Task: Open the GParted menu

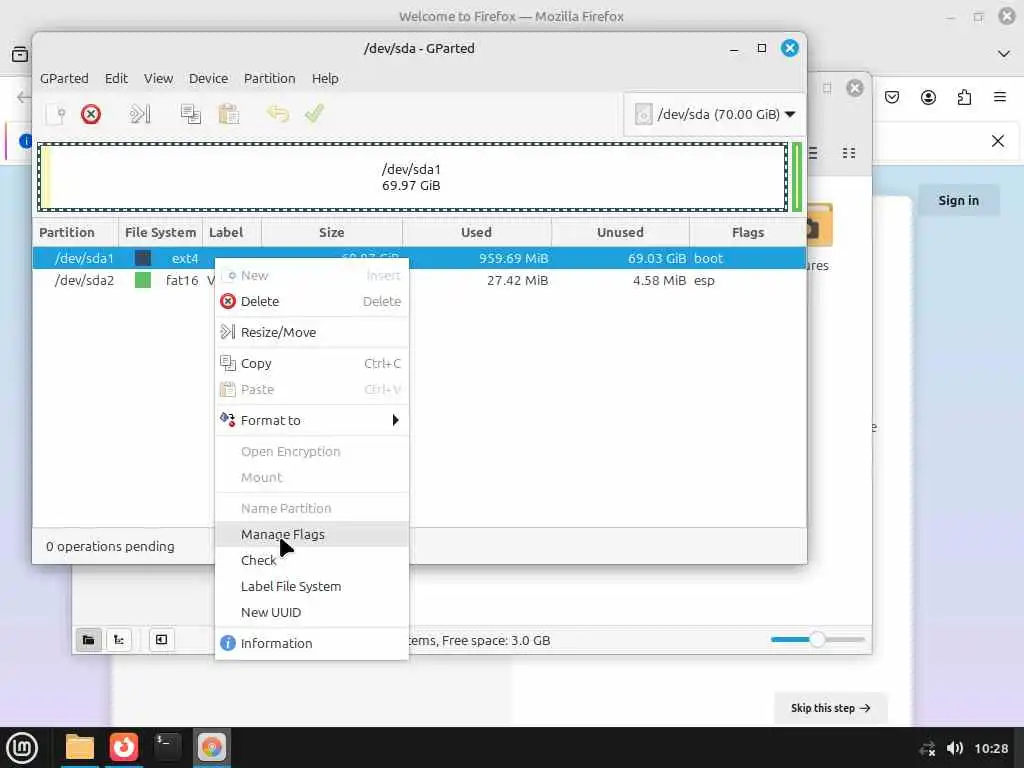Action: [x=64, y=78]
